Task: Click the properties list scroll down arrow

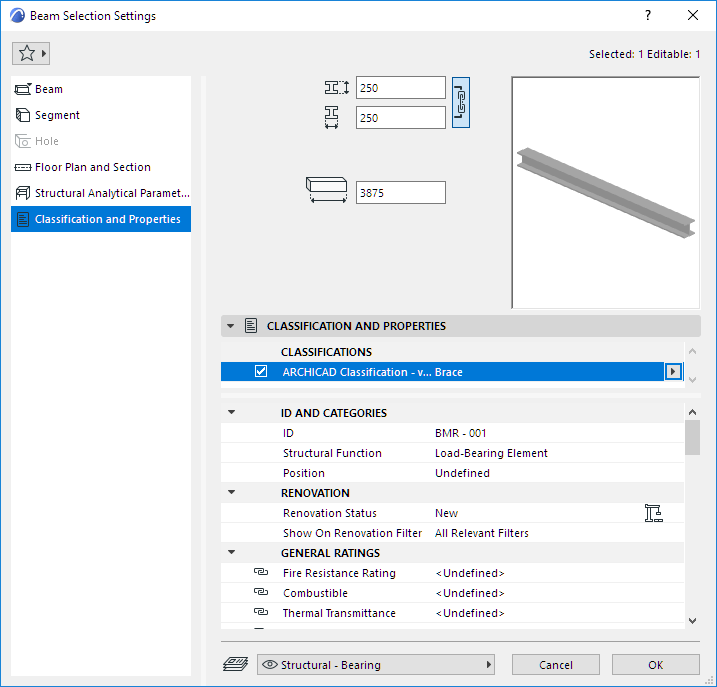Action: coord(692,621)
